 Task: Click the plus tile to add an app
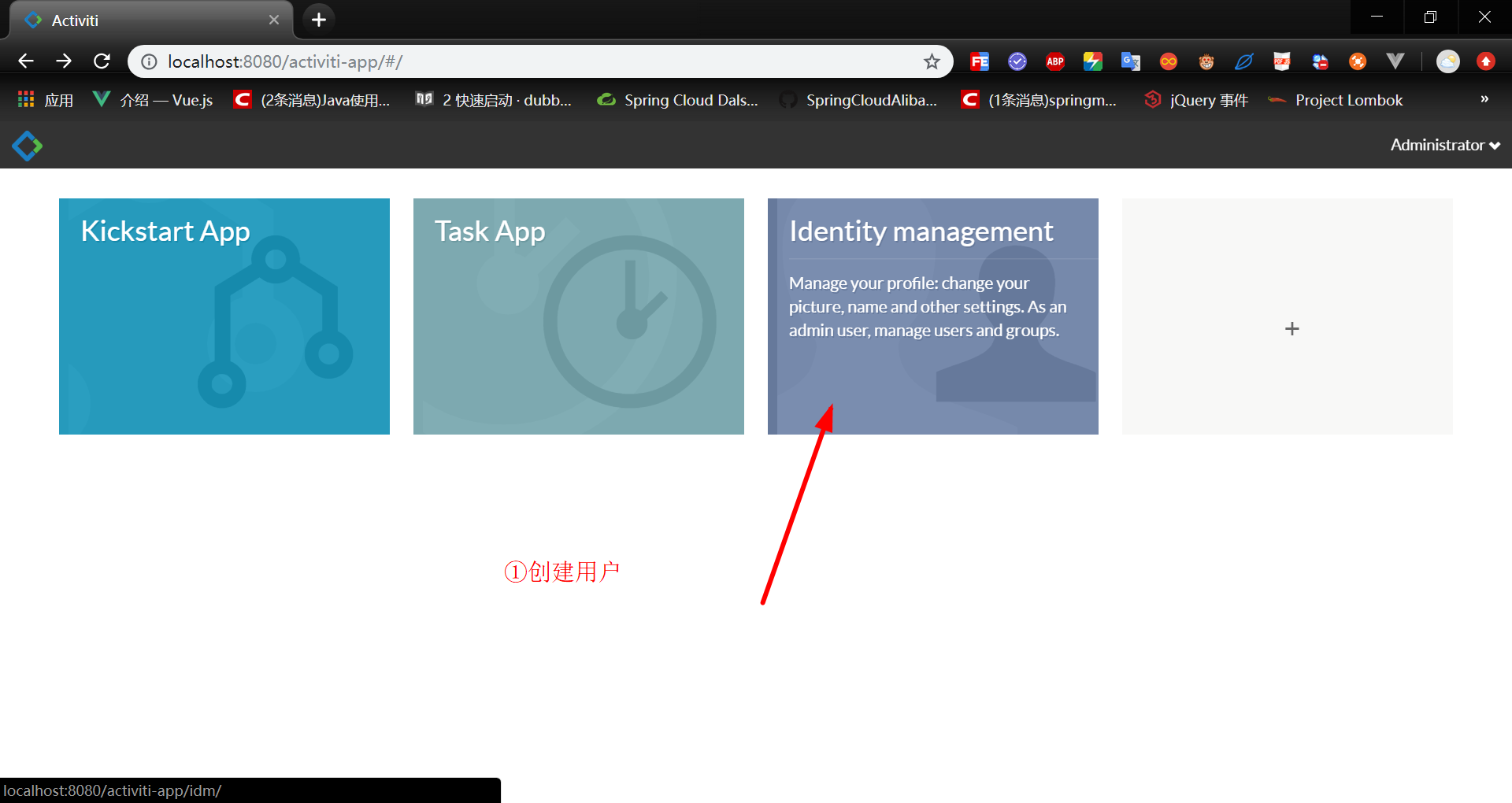coord(1288,316)
